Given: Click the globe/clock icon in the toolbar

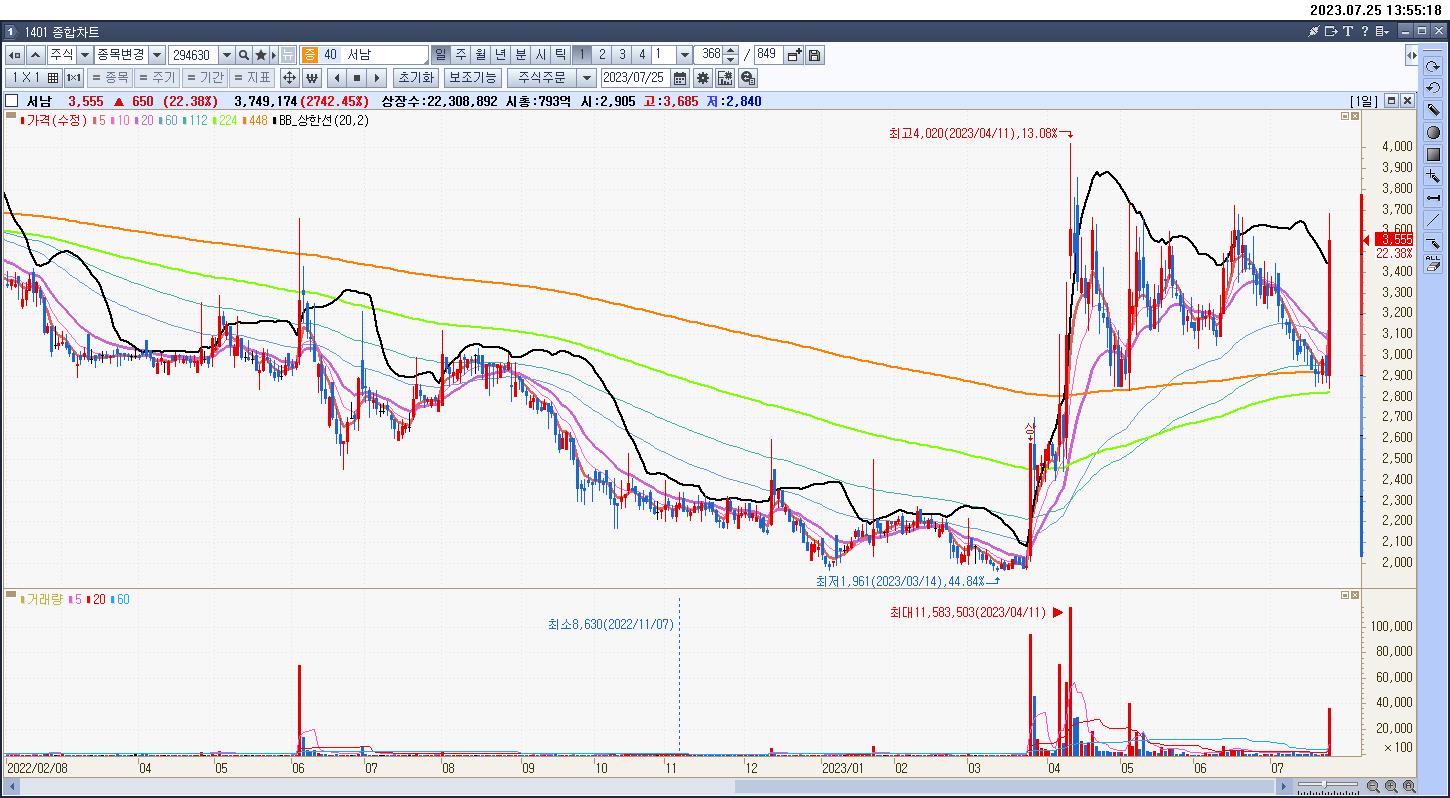Looking at the screenshot, I should 748,78.
